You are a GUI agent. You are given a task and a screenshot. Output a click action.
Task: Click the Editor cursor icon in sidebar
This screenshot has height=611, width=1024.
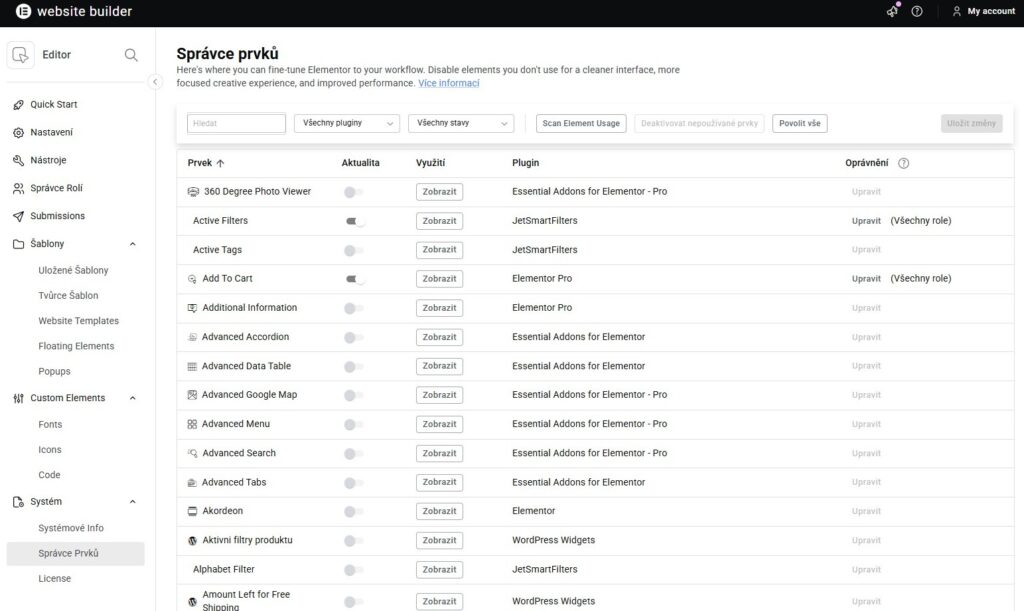(x=21, y=55)
